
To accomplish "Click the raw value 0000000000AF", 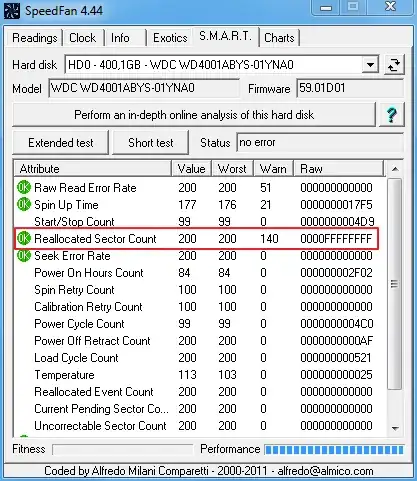I will tap(336, 341).
